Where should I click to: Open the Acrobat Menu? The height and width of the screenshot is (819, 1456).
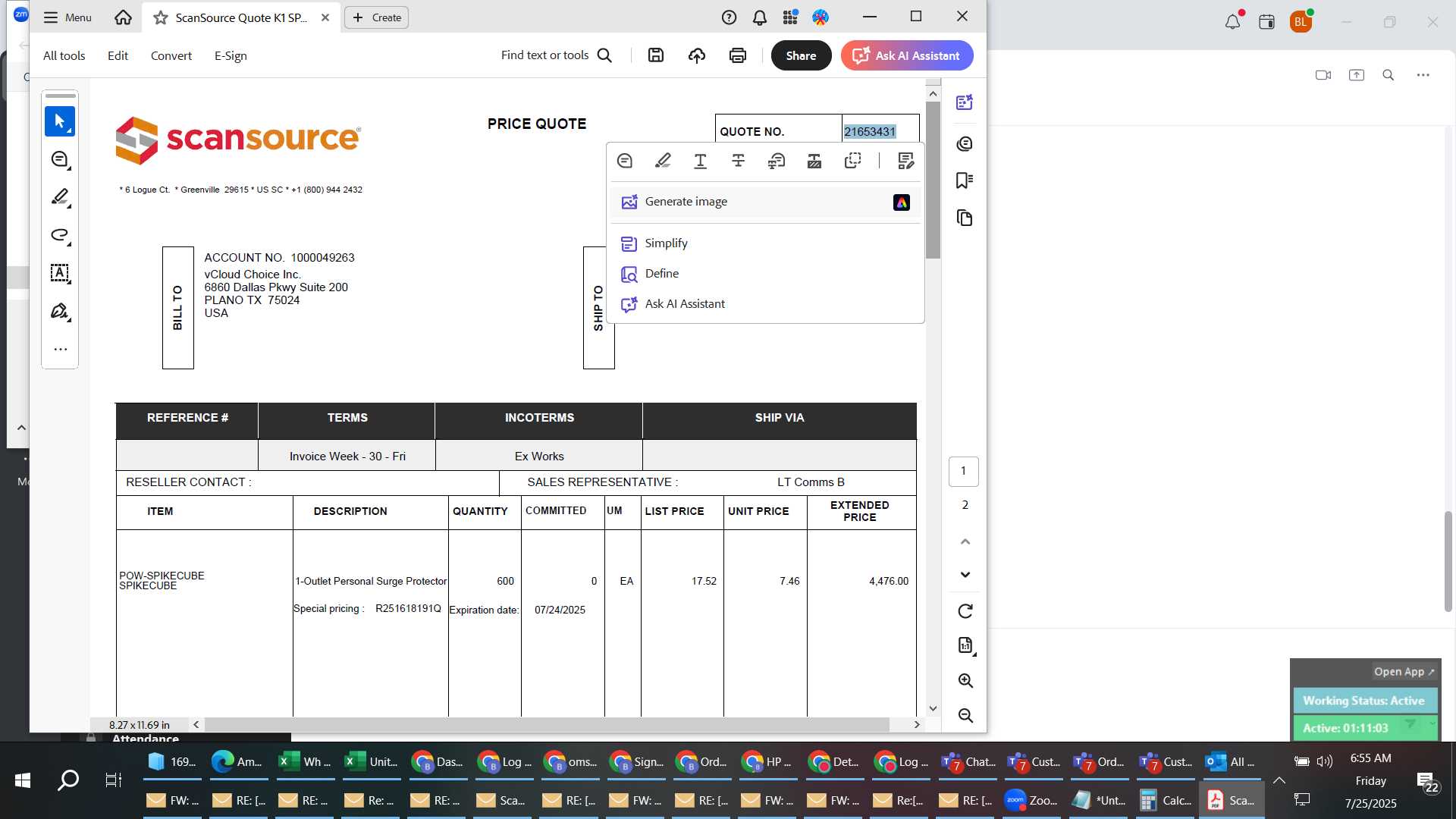(x=67, y=17)
